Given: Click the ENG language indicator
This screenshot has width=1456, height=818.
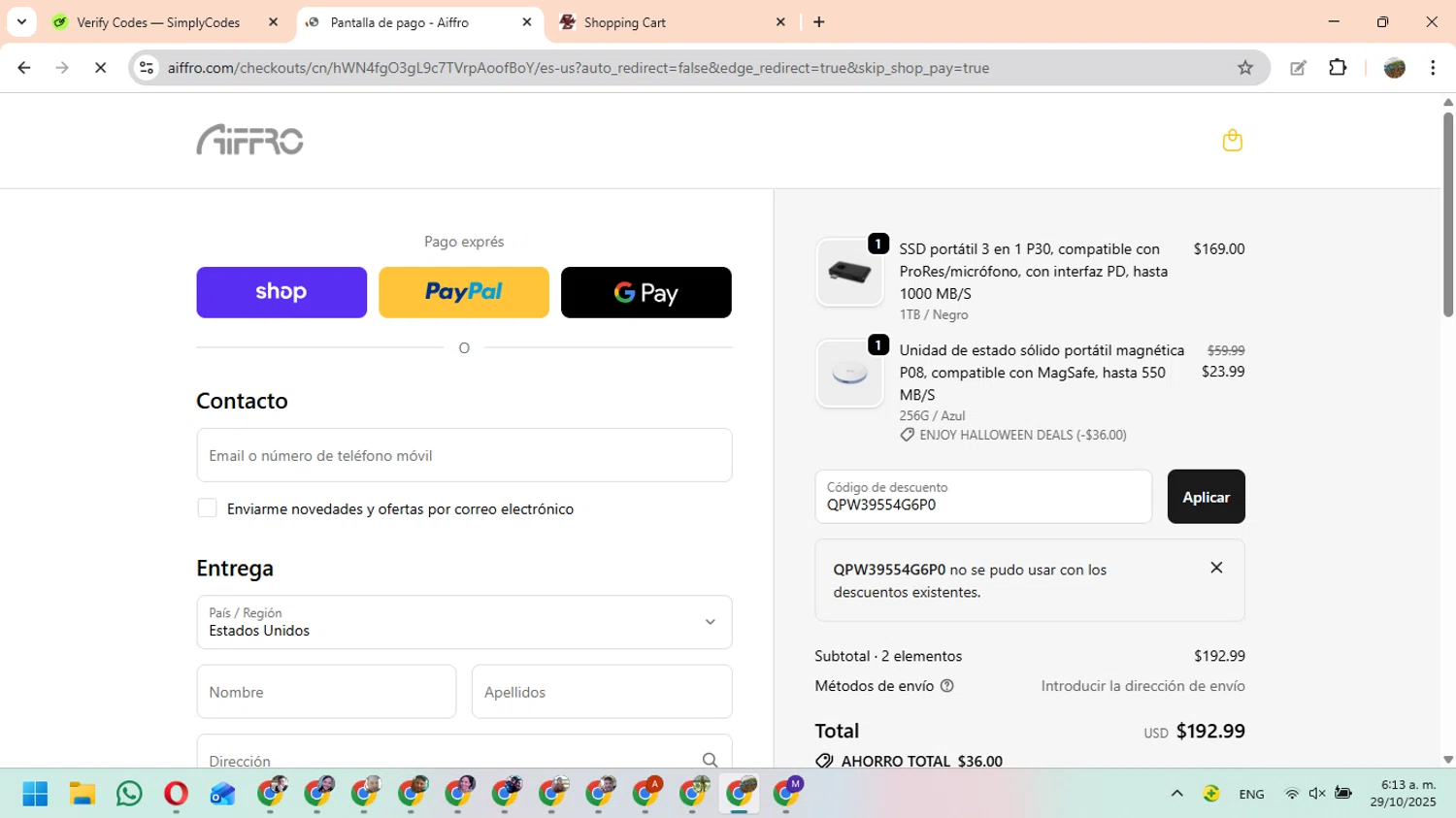Looking at the screenshot, I should 1251,794.
